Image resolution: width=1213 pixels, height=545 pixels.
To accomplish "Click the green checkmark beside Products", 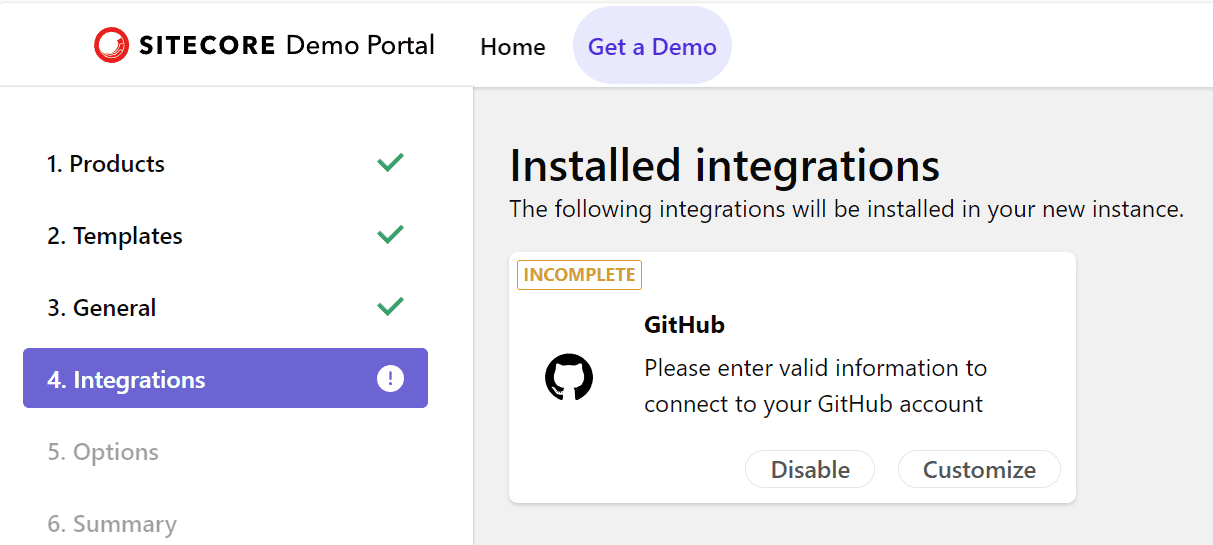I will pos(390,163).
